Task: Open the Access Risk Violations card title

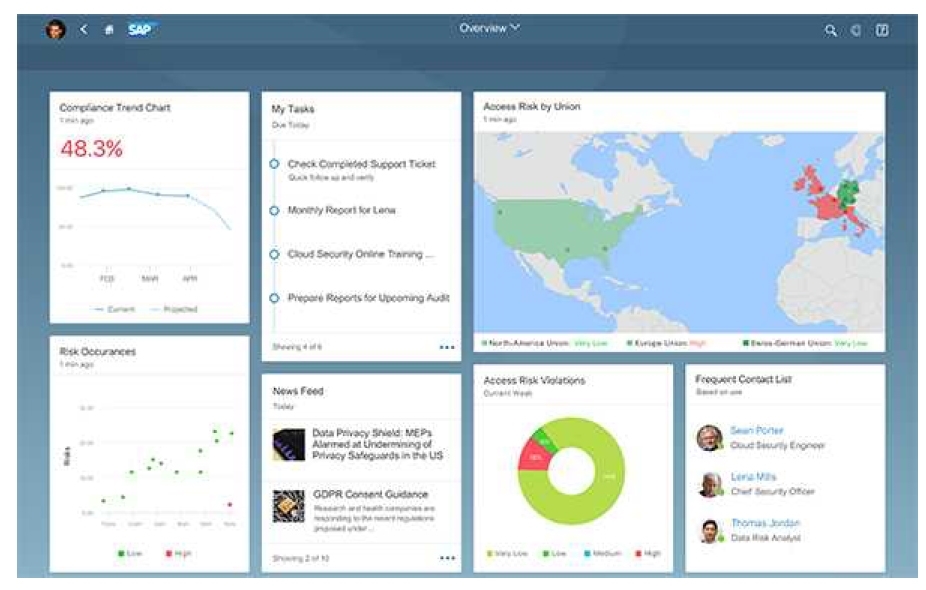Action: (x=534, y=380)
